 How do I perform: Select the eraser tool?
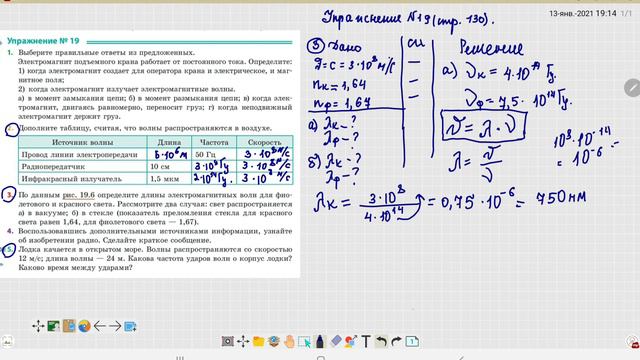pyautogui.click(x=336, y=341)
